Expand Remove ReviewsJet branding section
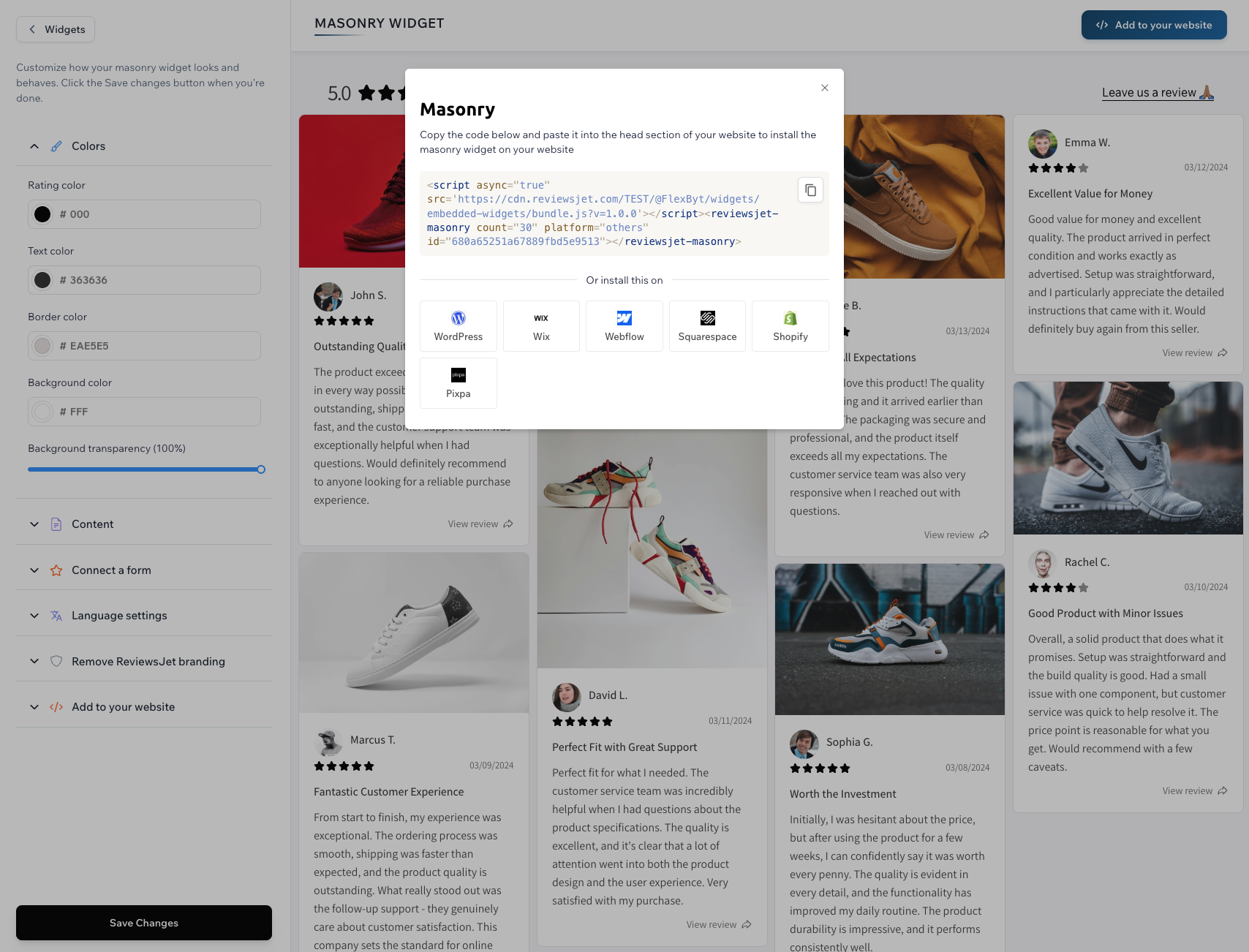 pos(144,662)
